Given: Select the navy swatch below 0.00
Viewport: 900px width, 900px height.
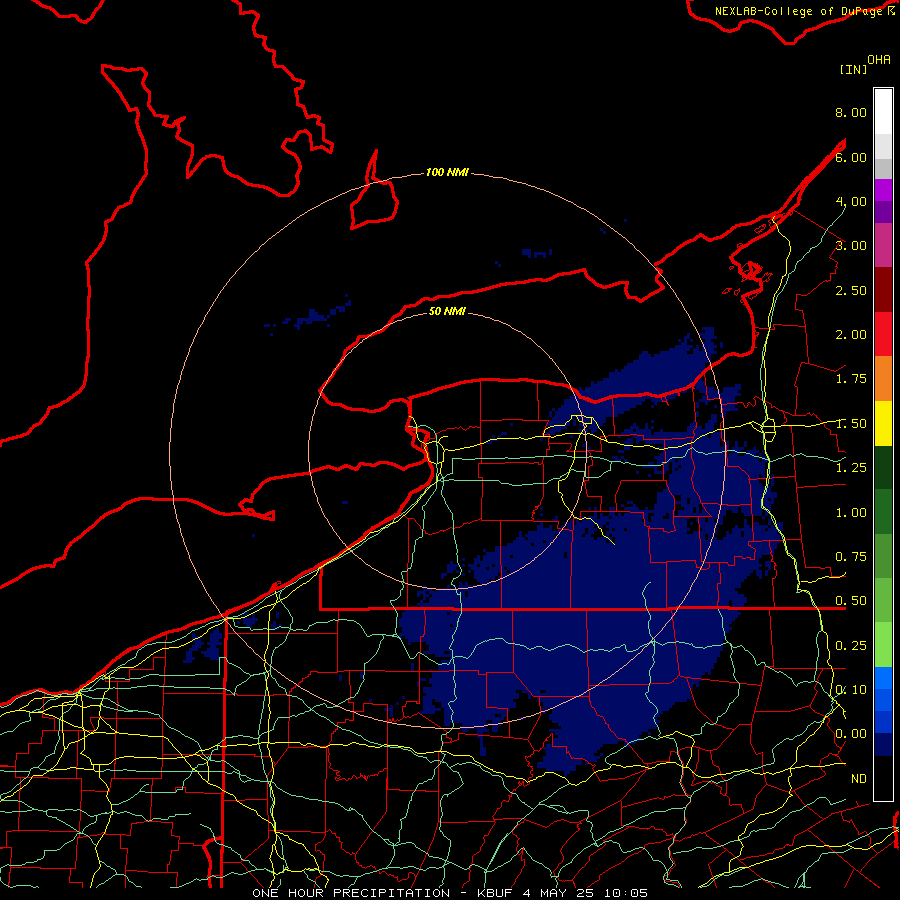Looking at the screenshot, I should tap(883, 745).
